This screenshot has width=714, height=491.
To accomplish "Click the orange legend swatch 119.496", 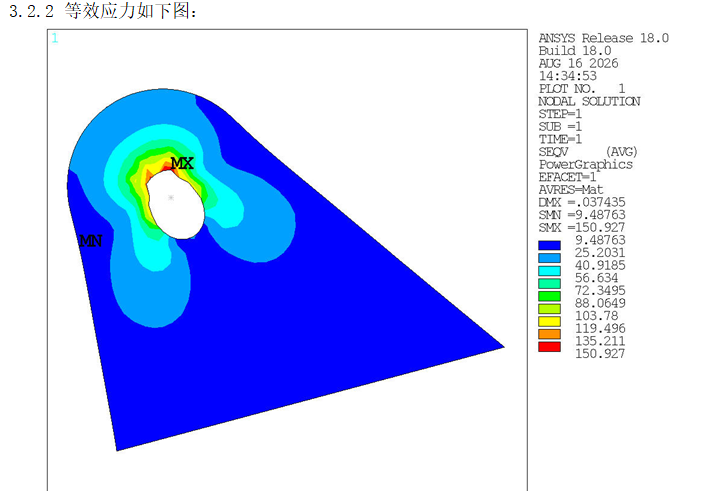I will point(549,334).
